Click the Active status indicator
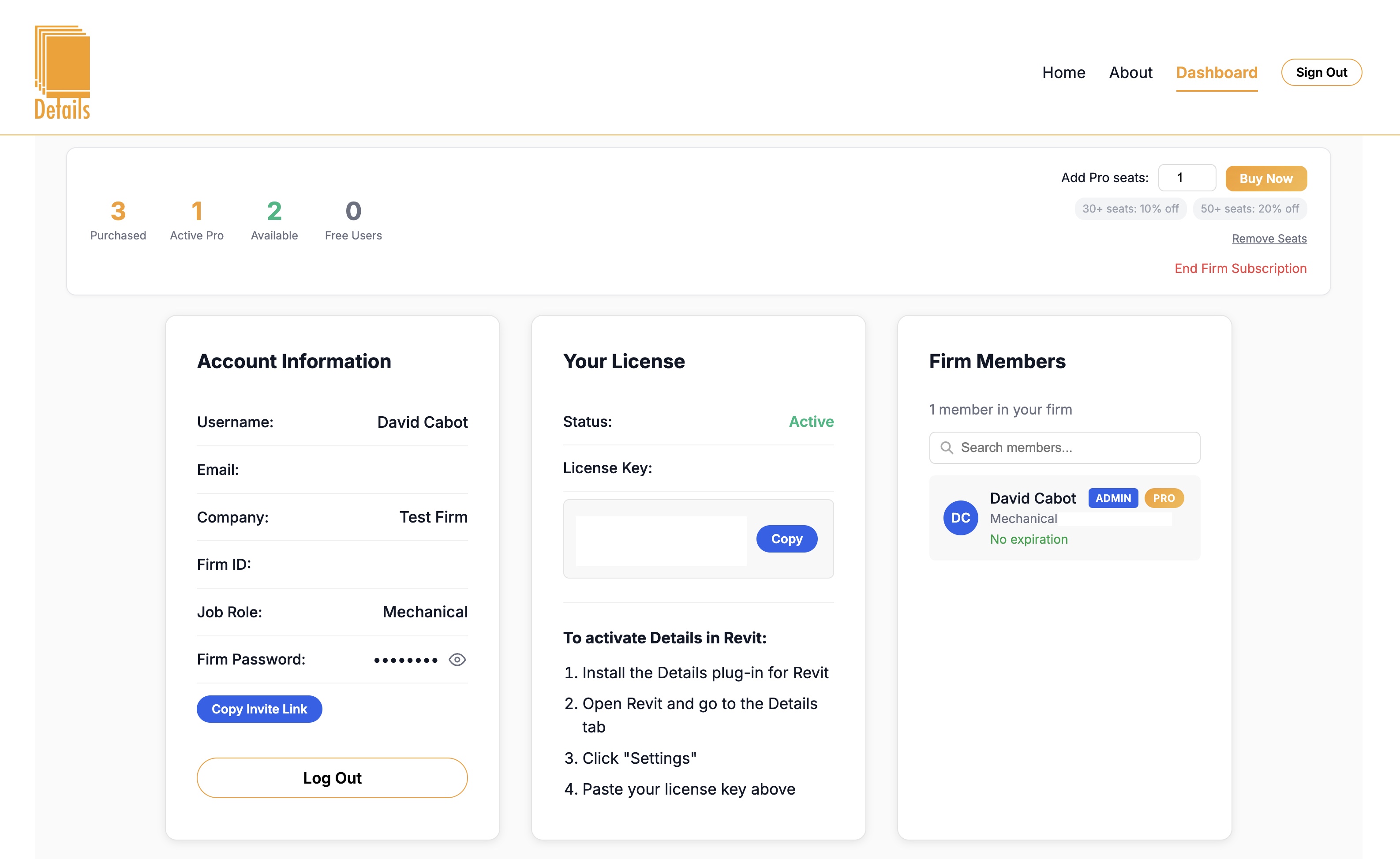Screen dimensions: 1400x859 (811, 421)
